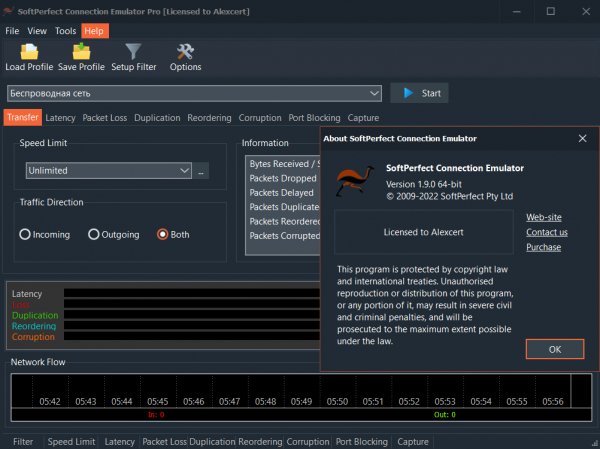Click OK in the About dialog
Viewport: 600px width, 449px height.
click(x=555, y=349)
